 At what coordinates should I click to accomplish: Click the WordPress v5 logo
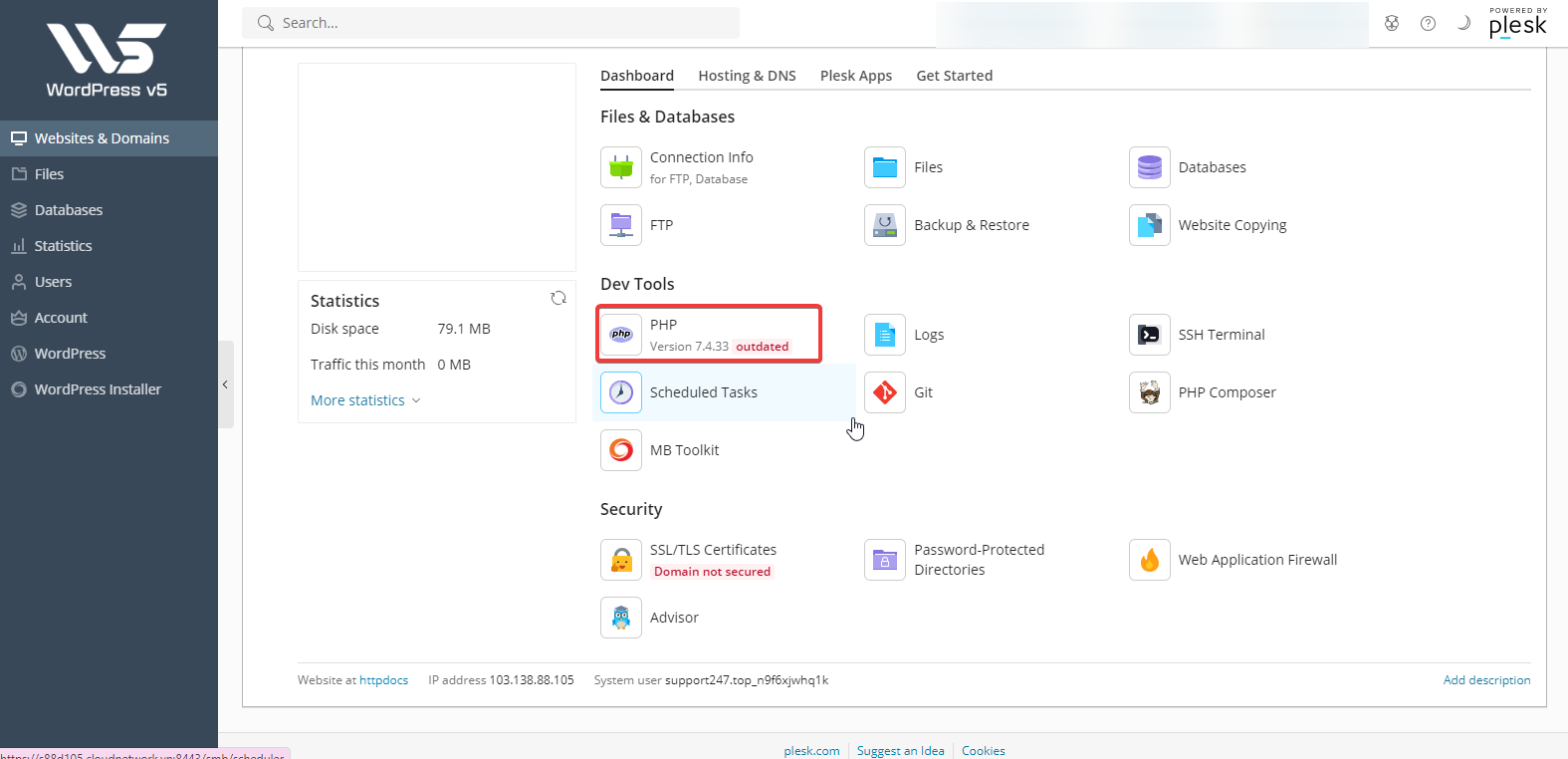pyautogui.click(x=107, y=61)
